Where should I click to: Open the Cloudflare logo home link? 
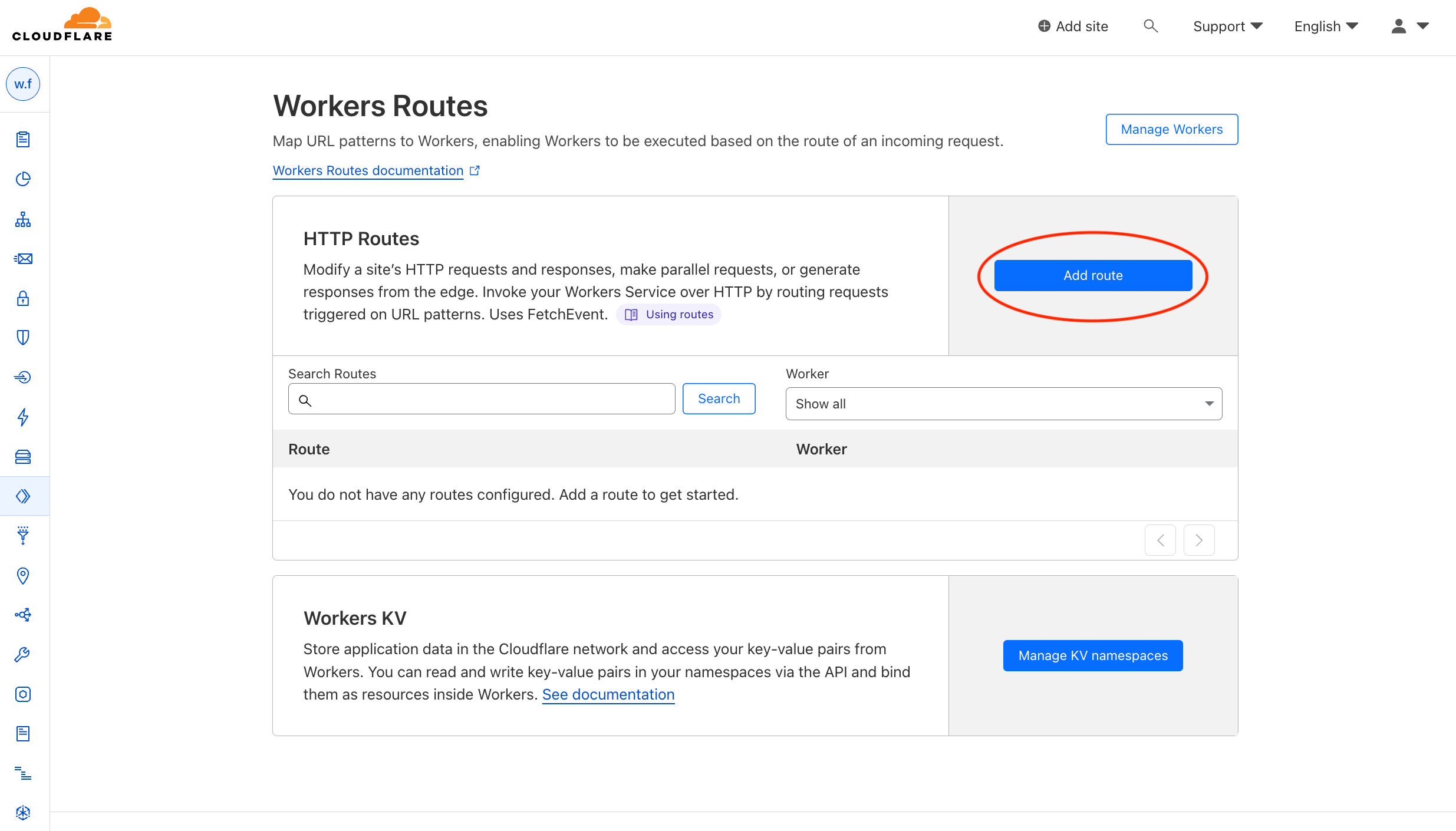click(x=61, y=24)
